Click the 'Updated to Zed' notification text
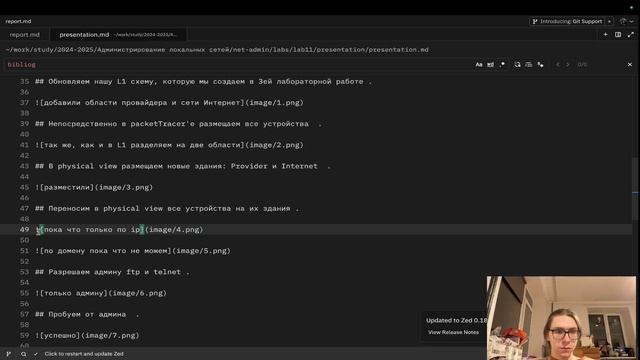 tap(456, 320)
